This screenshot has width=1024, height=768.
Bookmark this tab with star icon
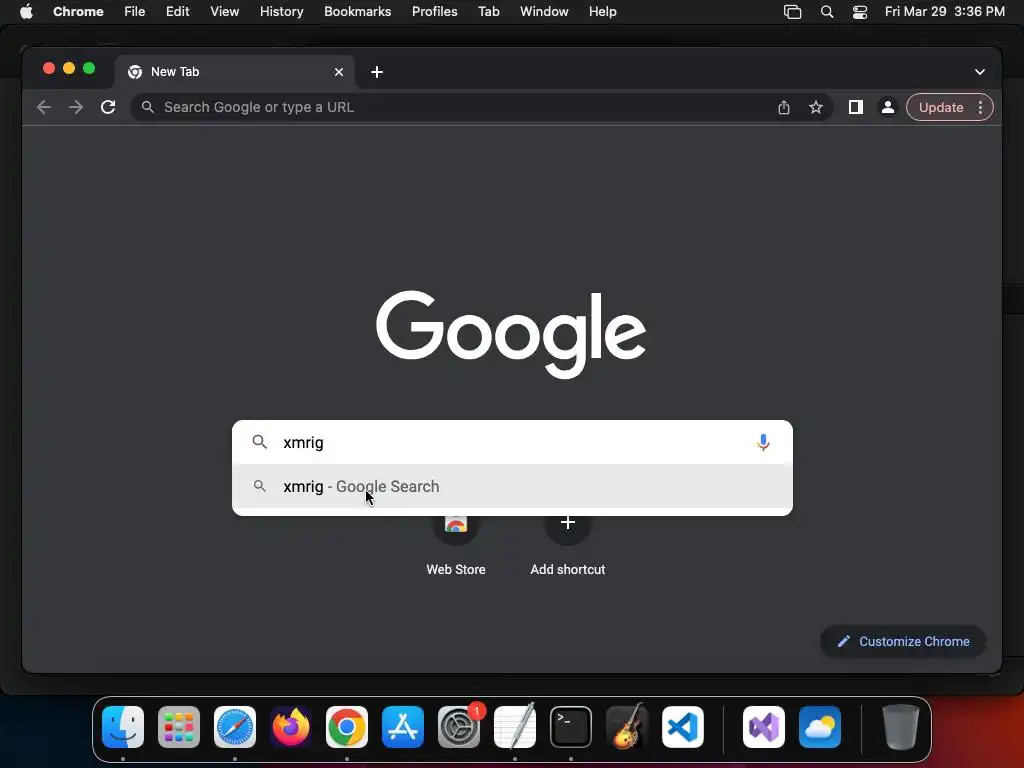pyautogui.click(x=816, y=107)
